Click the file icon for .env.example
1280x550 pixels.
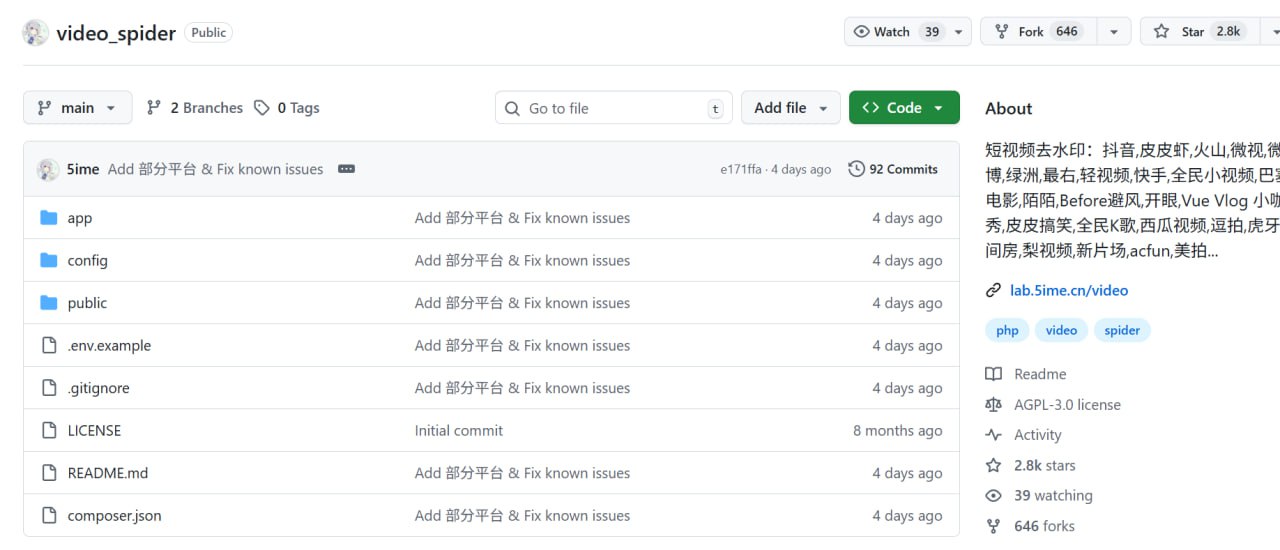(x=48, y=345)
